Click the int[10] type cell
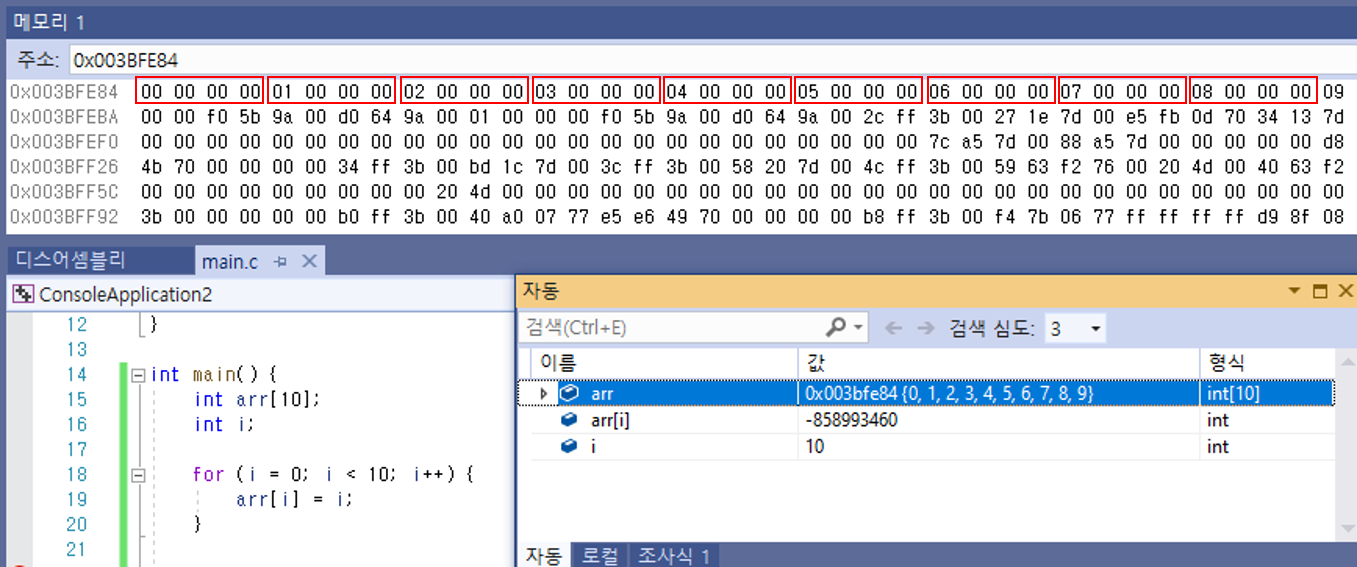Screen dimensions: 1357x567 [x=1267, y=394]
